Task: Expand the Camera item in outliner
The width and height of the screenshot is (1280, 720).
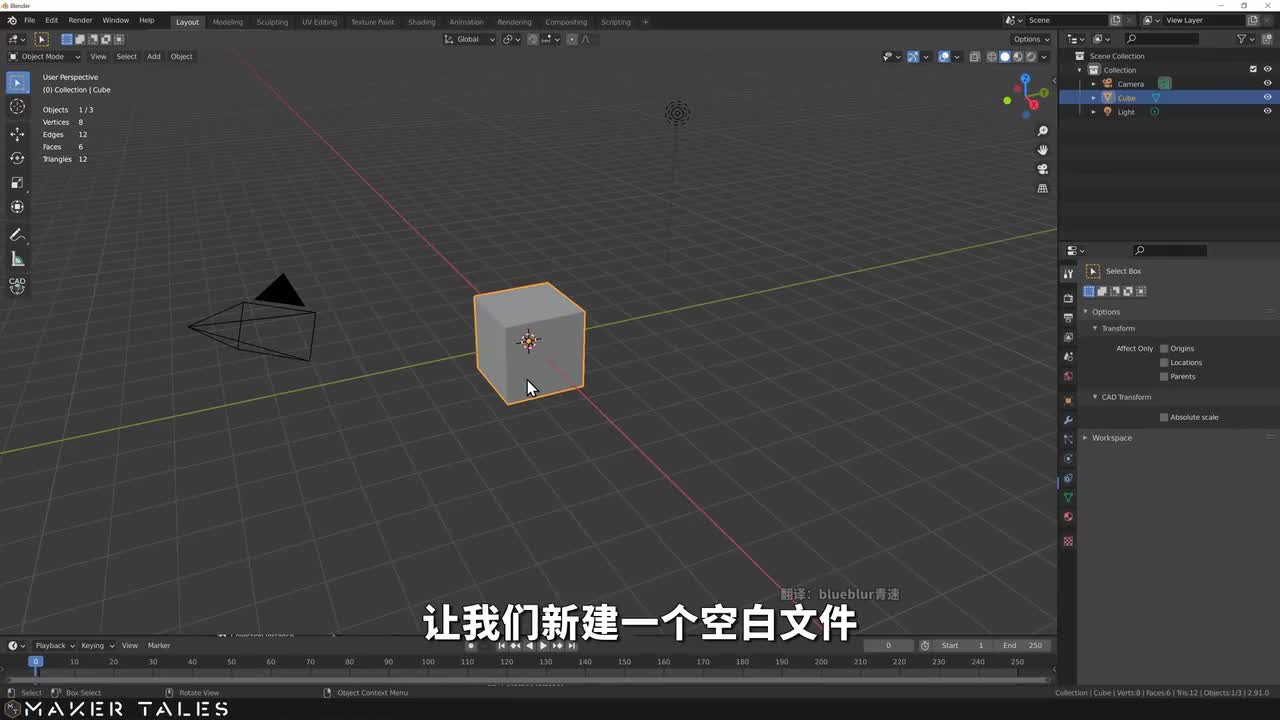Action: tap(1093, 84)
